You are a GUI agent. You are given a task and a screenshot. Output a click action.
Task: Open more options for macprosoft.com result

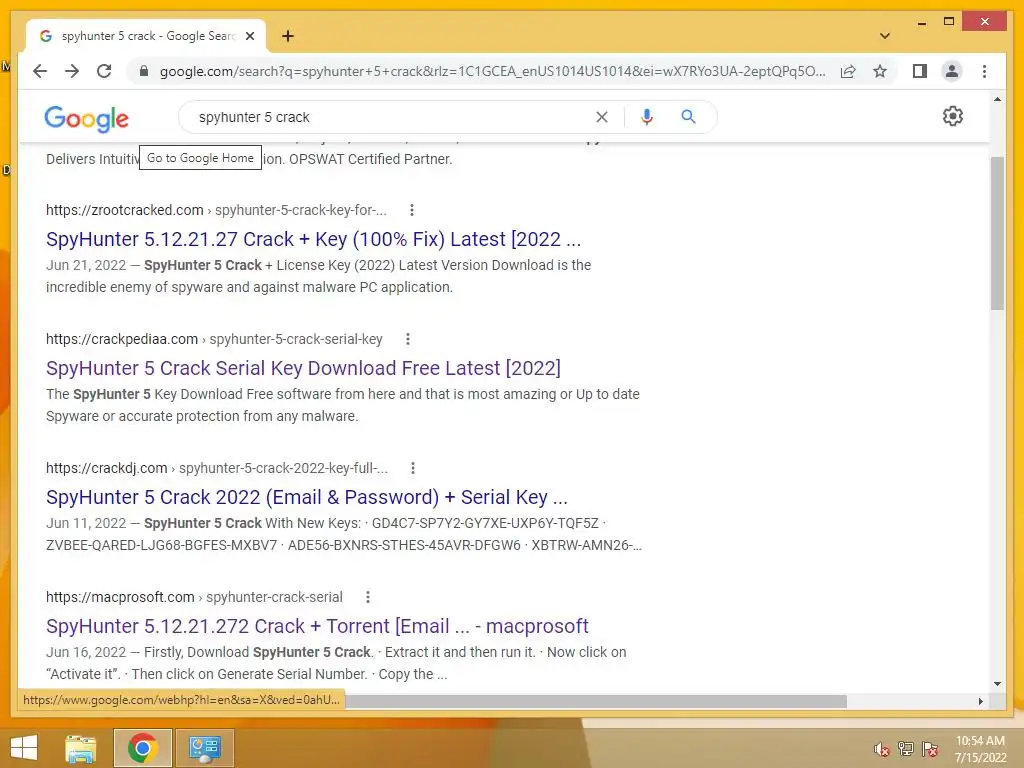pyautogui.click(x=368, y=597)
